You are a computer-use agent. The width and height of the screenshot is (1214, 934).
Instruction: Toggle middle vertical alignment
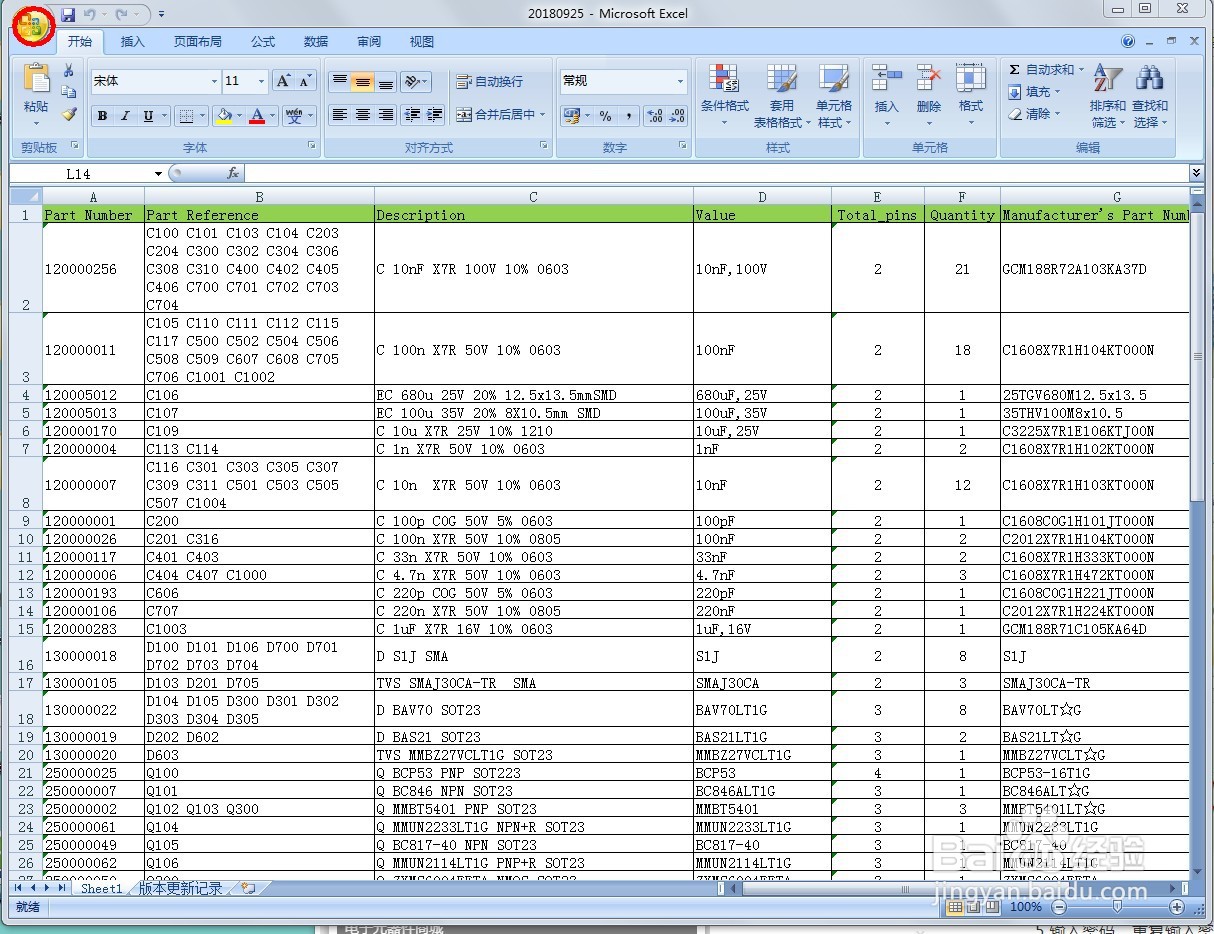[x=363, y=81]
